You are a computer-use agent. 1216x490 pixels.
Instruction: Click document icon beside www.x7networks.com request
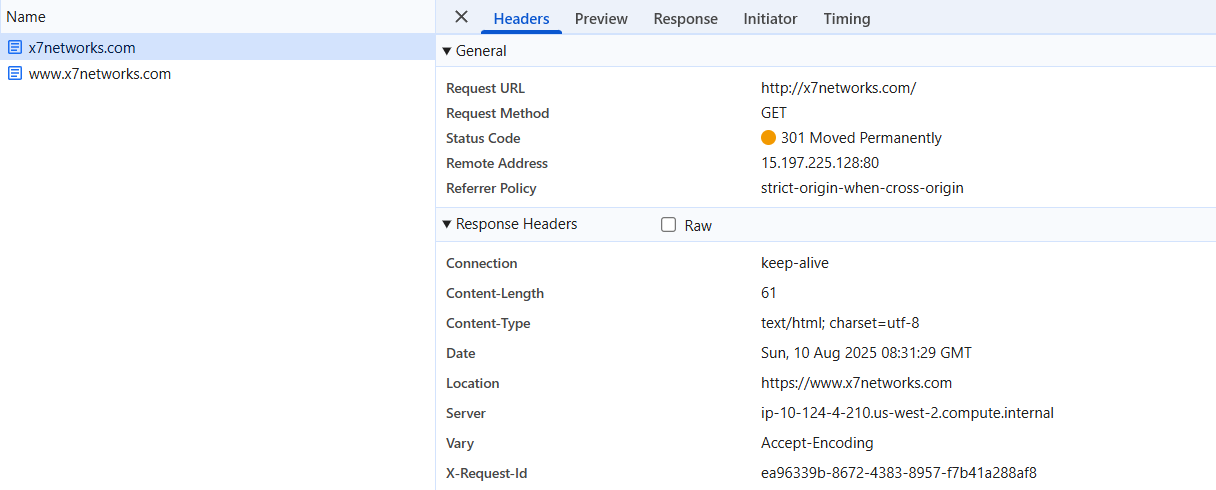click(15, 73)
